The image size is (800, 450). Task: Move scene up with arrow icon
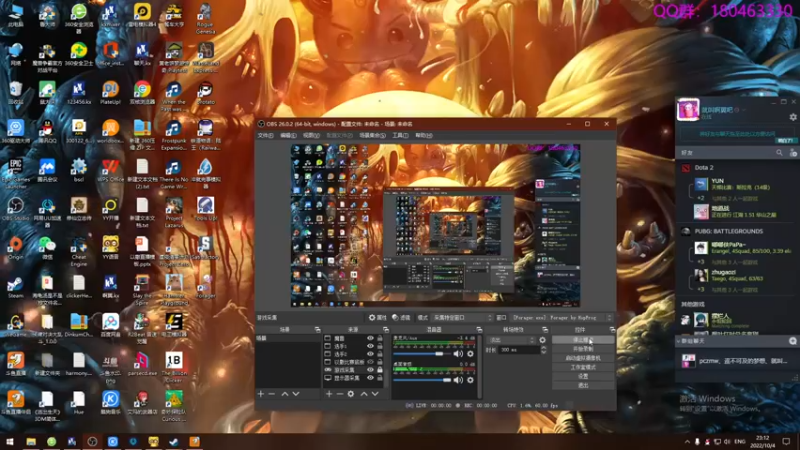285,394
